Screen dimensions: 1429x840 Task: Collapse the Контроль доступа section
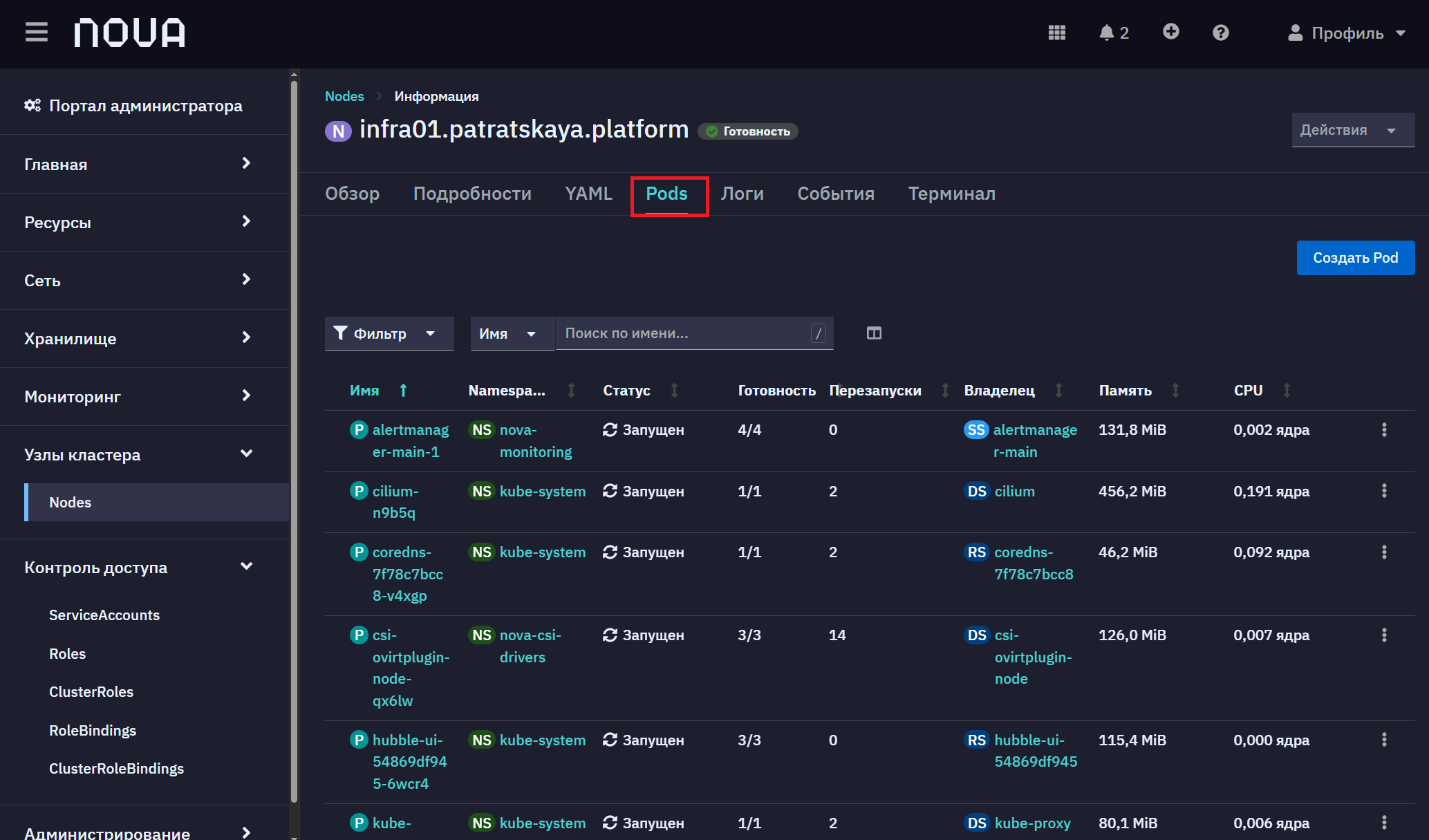[x=138, y=567]
